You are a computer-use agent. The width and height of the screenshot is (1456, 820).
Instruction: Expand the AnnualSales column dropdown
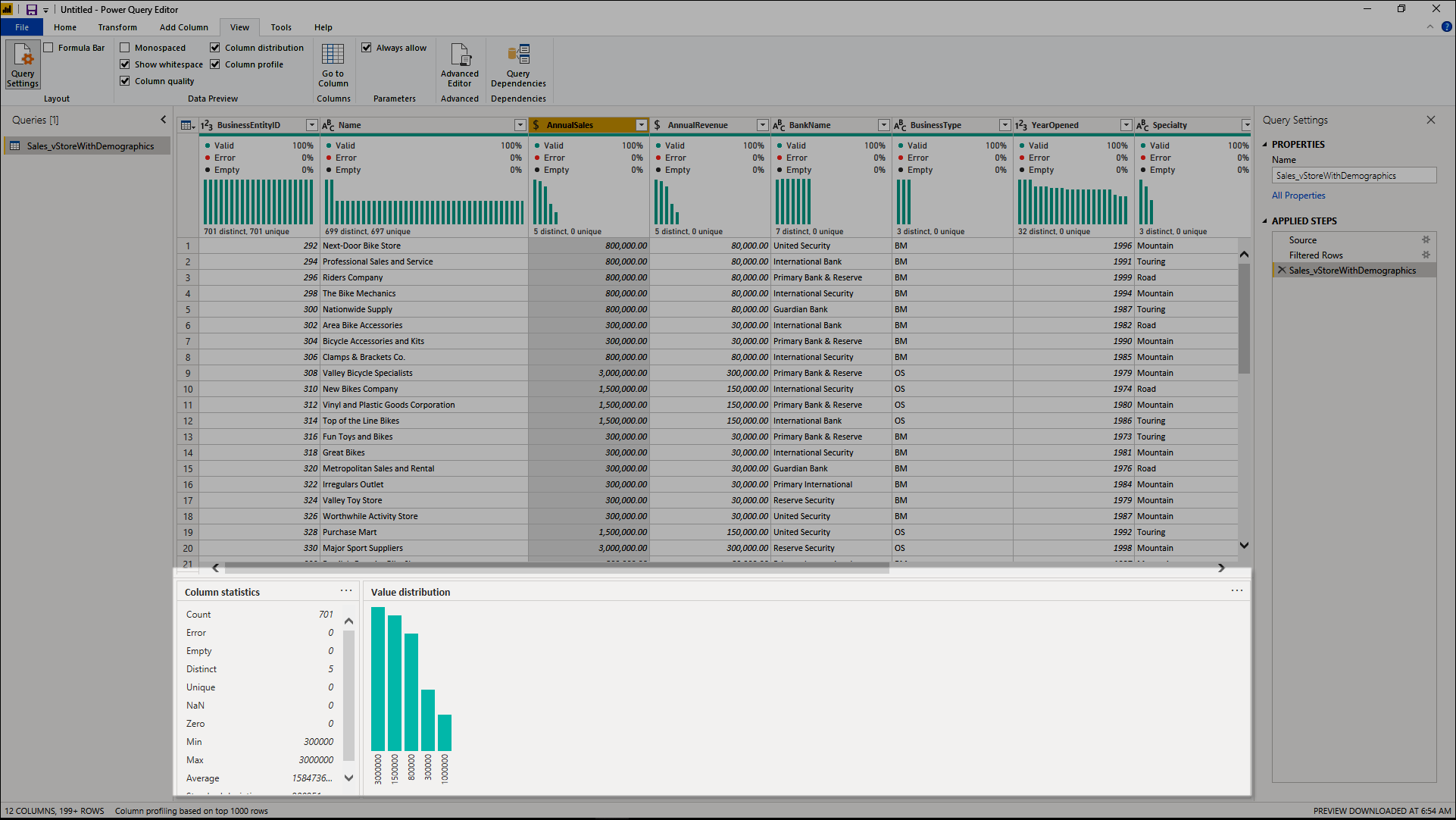640,124
